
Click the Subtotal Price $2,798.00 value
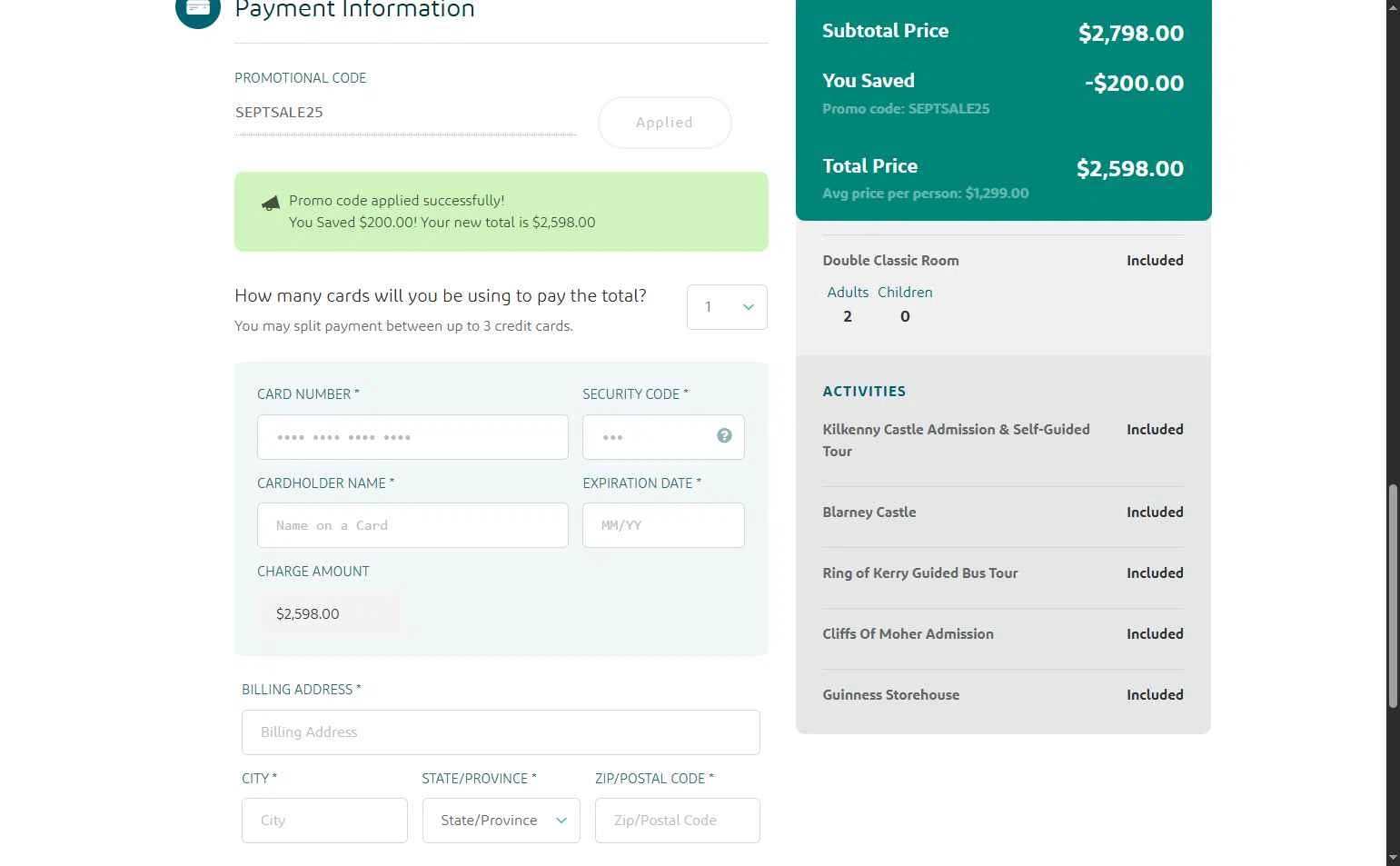click(1131, 34)
